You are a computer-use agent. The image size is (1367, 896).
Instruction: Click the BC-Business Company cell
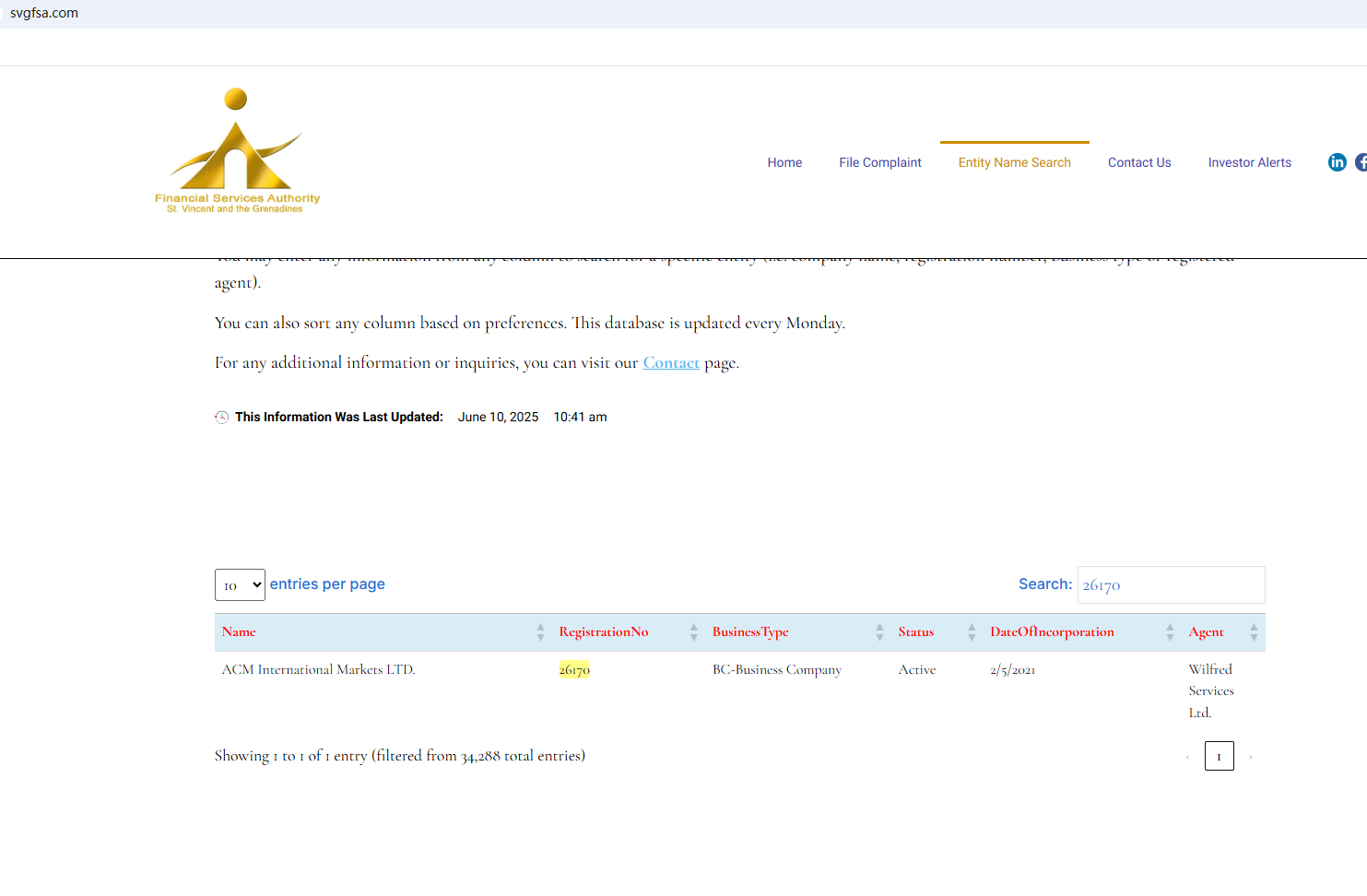coord(777,670)
